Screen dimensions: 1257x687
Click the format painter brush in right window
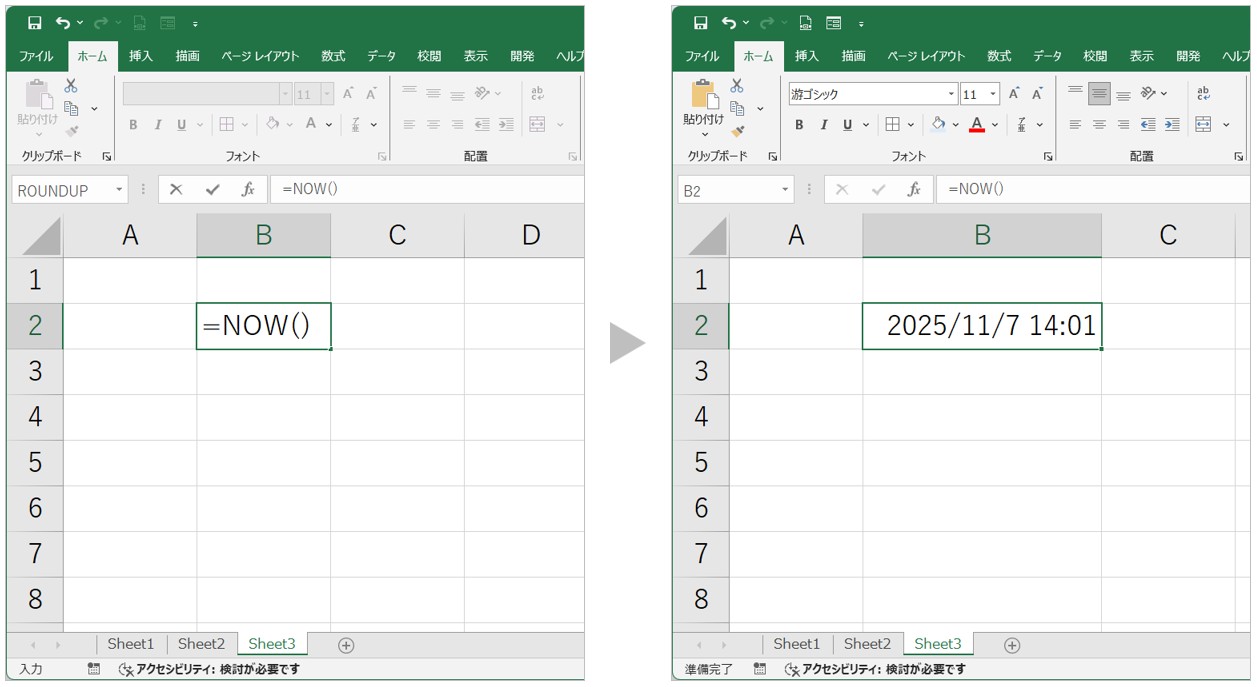[x=738, y=131]
